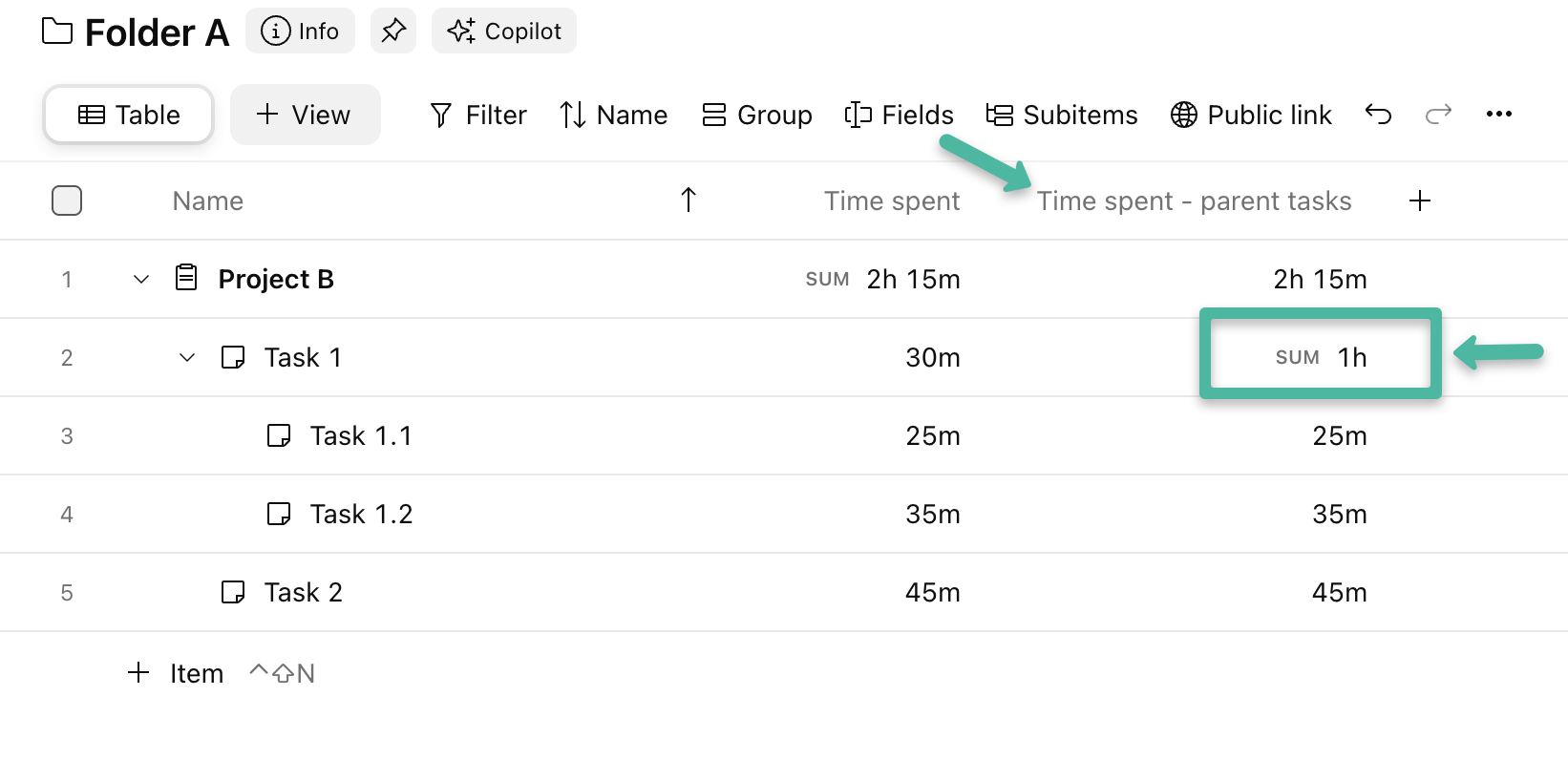Click the Public link option
Screen dimensions: 1568x760
click(1251, 115)
